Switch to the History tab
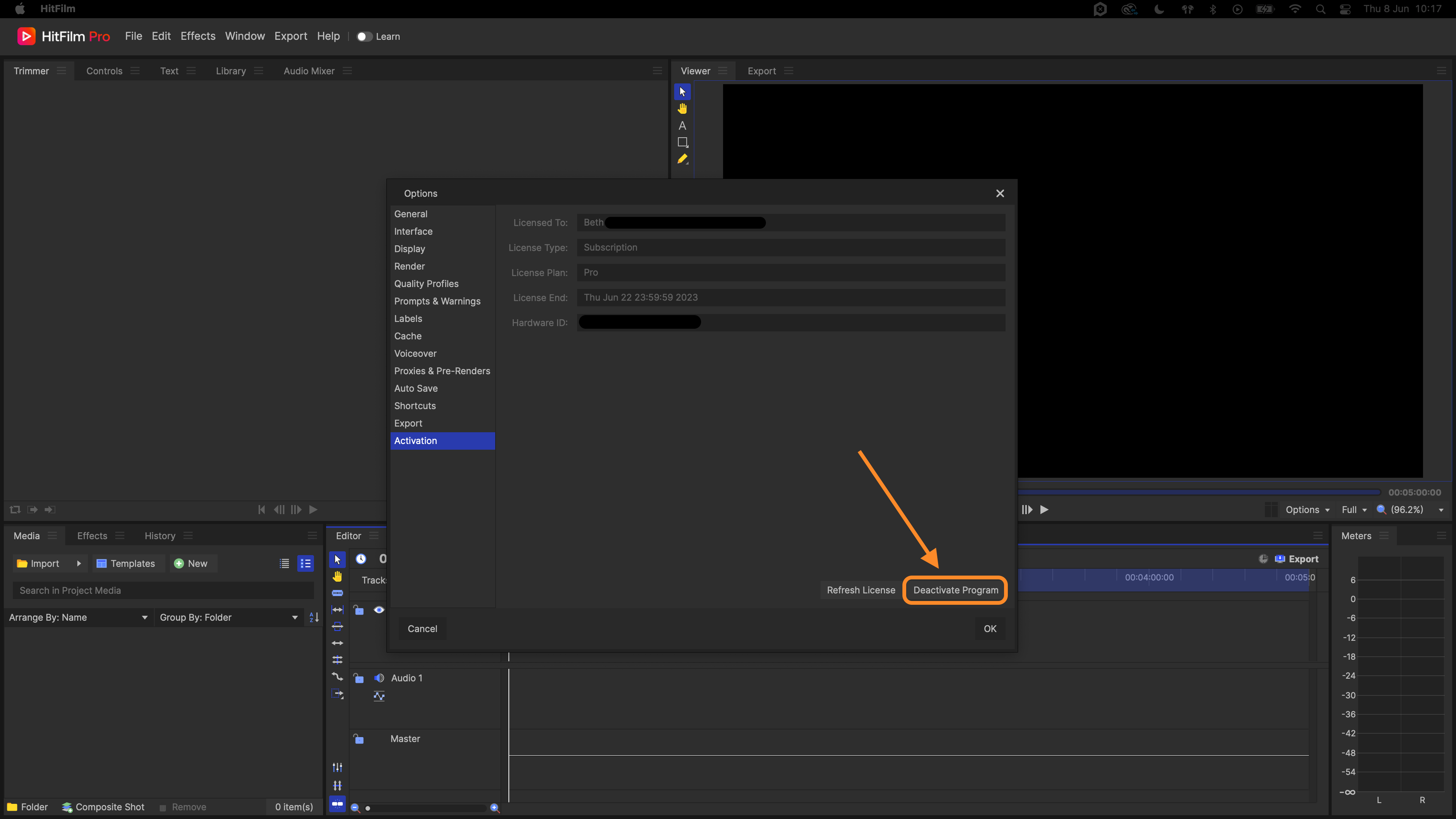Image resolution: width=1456 pixels, height=819 pixels. click(159, 535)
